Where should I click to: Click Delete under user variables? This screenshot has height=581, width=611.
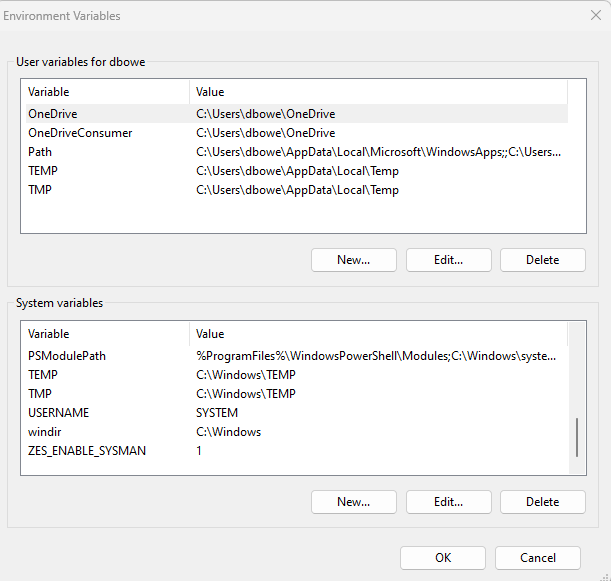(542, 260)
